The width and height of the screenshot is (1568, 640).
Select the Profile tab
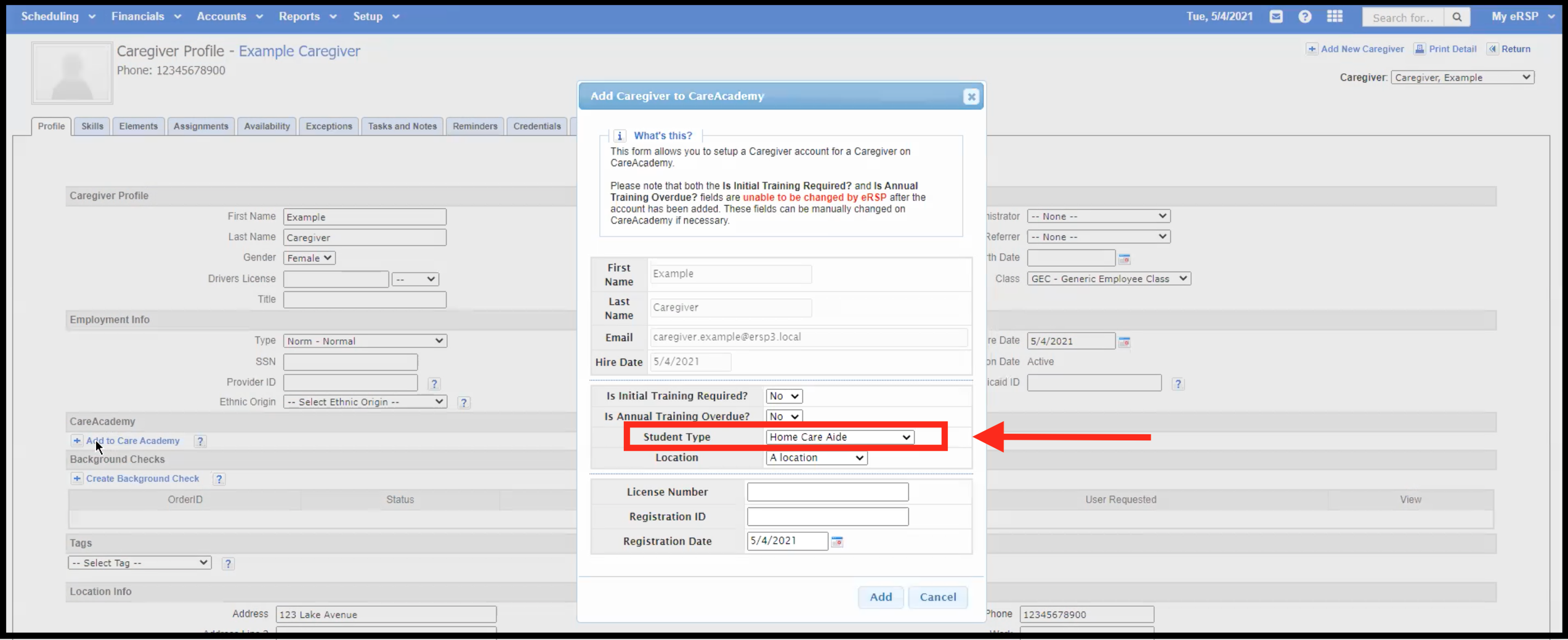click(51, 126)
